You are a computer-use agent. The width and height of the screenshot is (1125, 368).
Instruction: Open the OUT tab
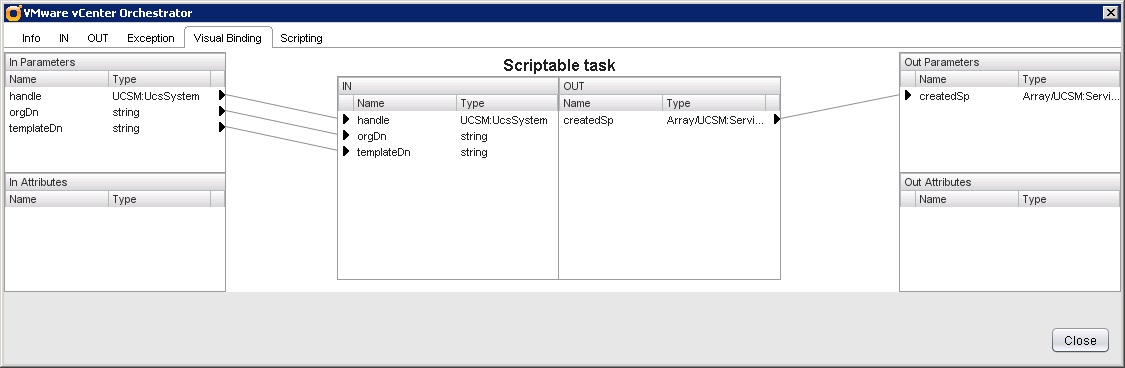(98, 38)
